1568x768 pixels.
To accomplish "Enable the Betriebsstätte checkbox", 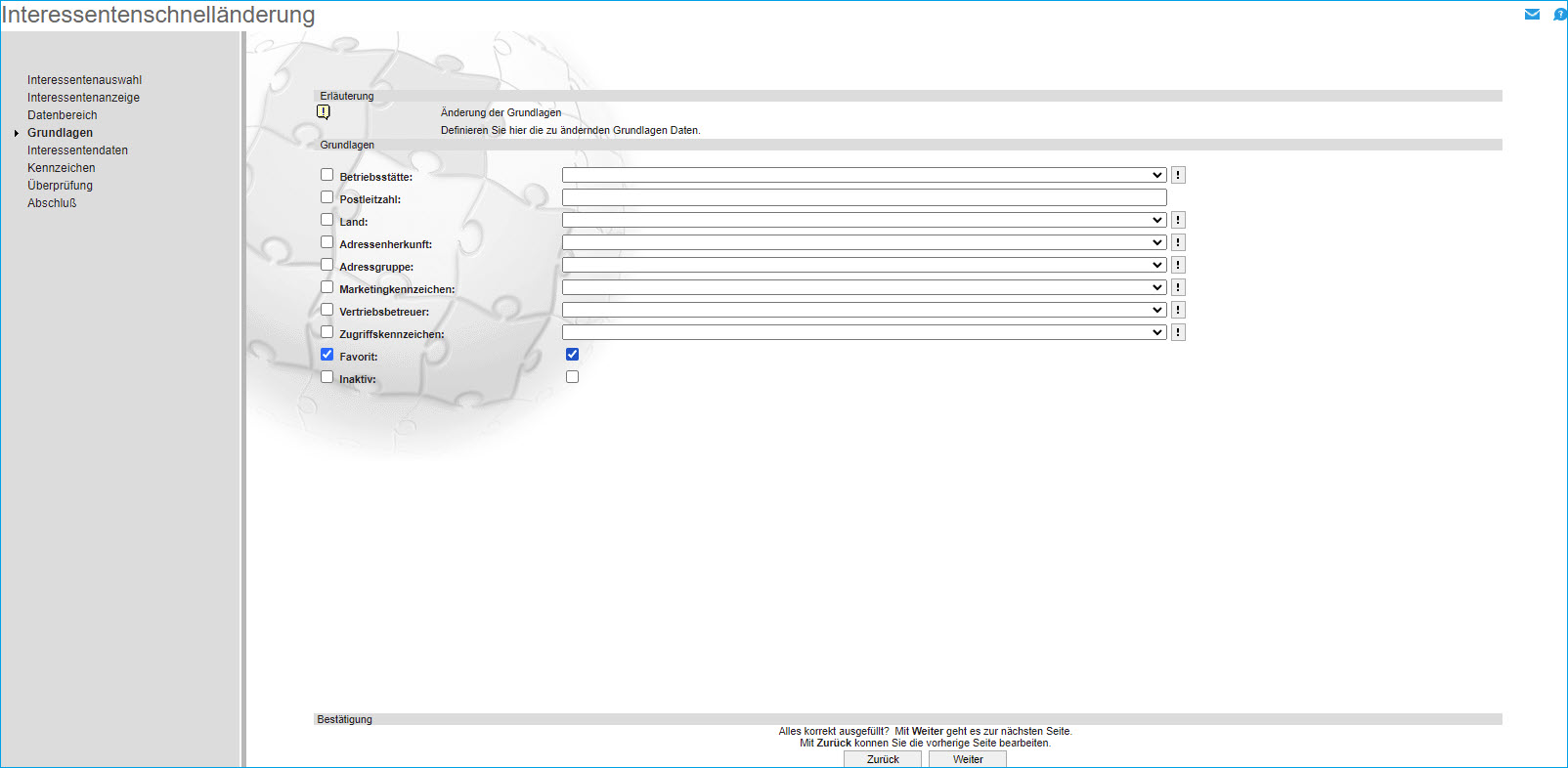I will [327, 175].
